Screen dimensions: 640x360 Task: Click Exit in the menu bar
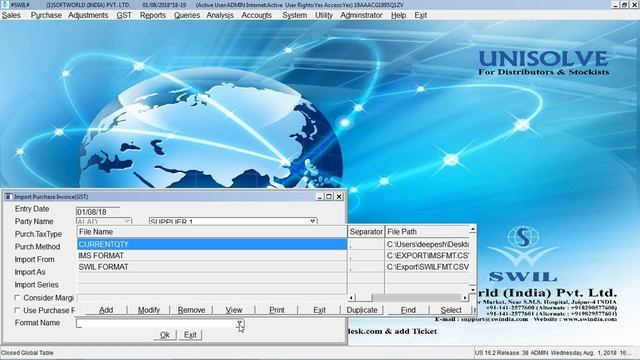coord(420,15)
